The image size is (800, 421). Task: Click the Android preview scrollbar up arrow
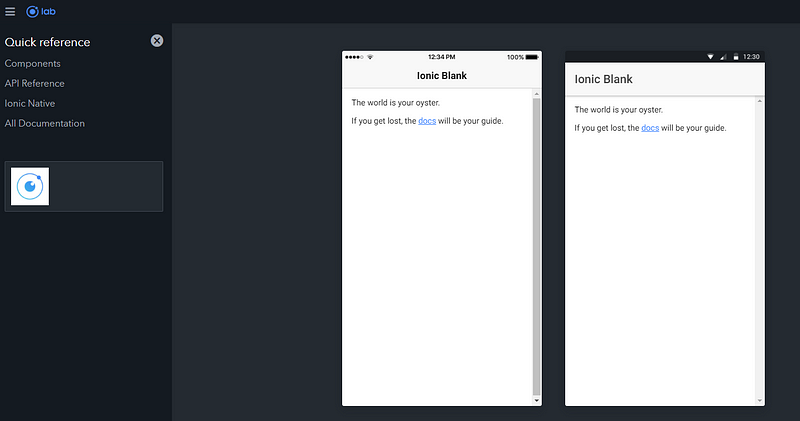(x=759, y=101)
